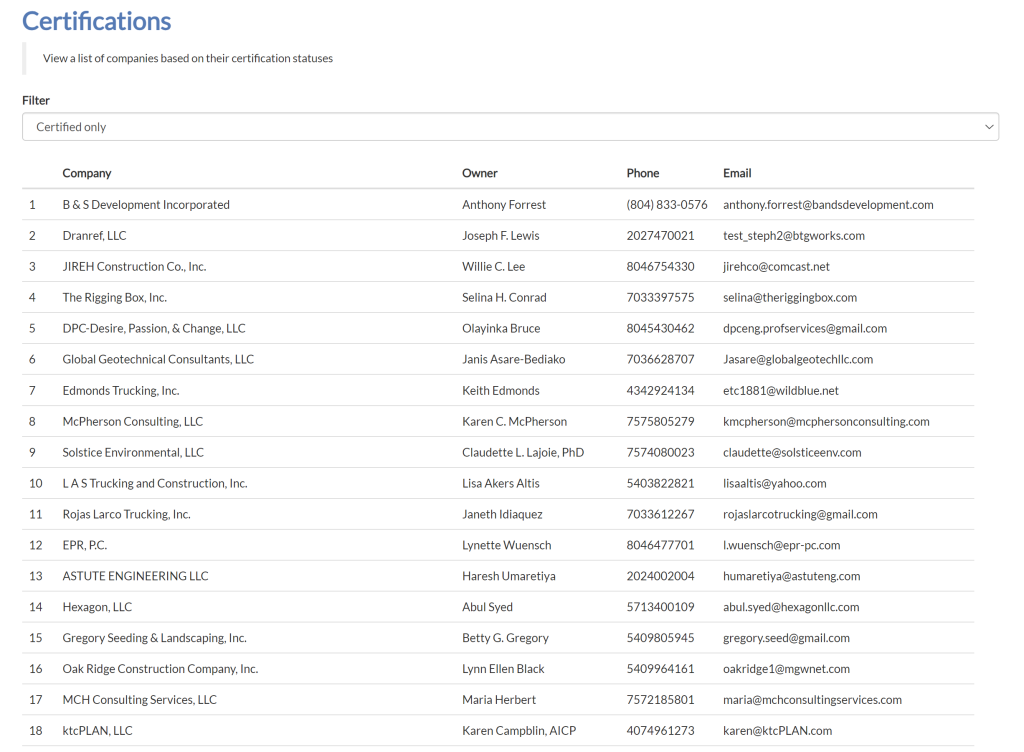The height and width of the screenshot is (752, 1024).
Task: Click the lisaaltis@yahoo.com email address
Action: [775, 484]
